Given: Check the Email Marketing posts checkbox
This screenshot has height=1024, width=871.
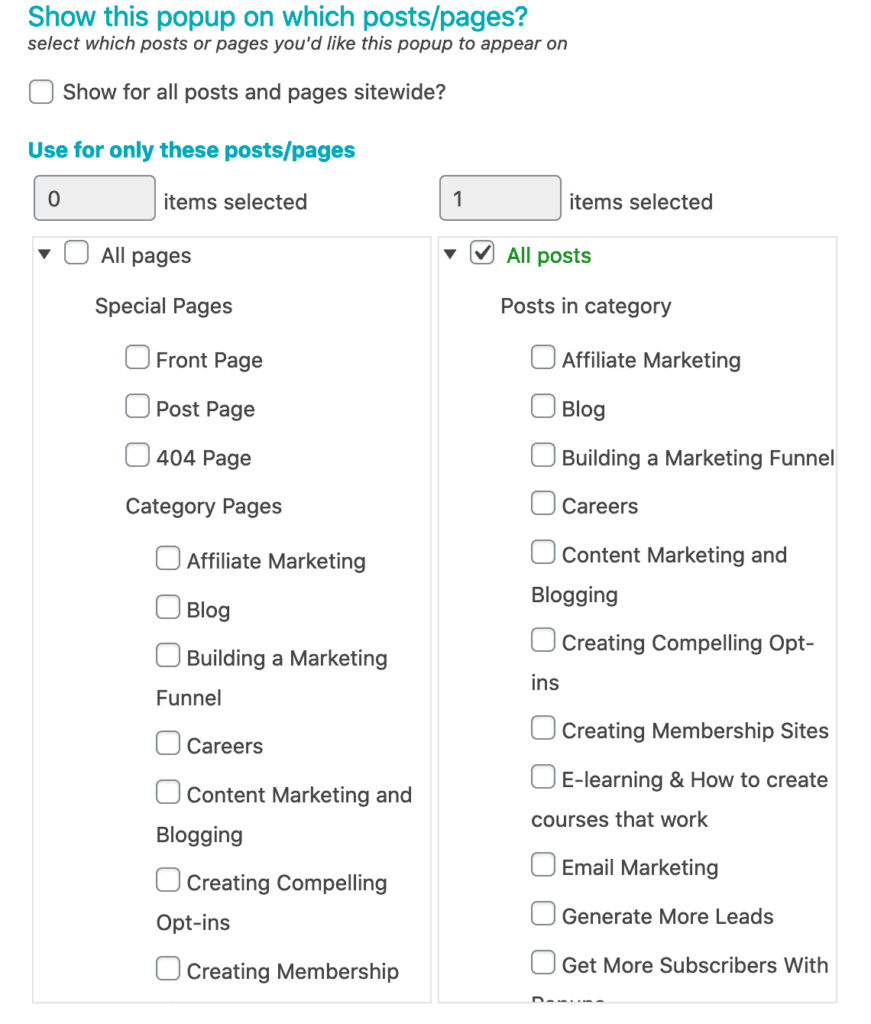Looking at the screenshot, I should click(x=543, y=865).
